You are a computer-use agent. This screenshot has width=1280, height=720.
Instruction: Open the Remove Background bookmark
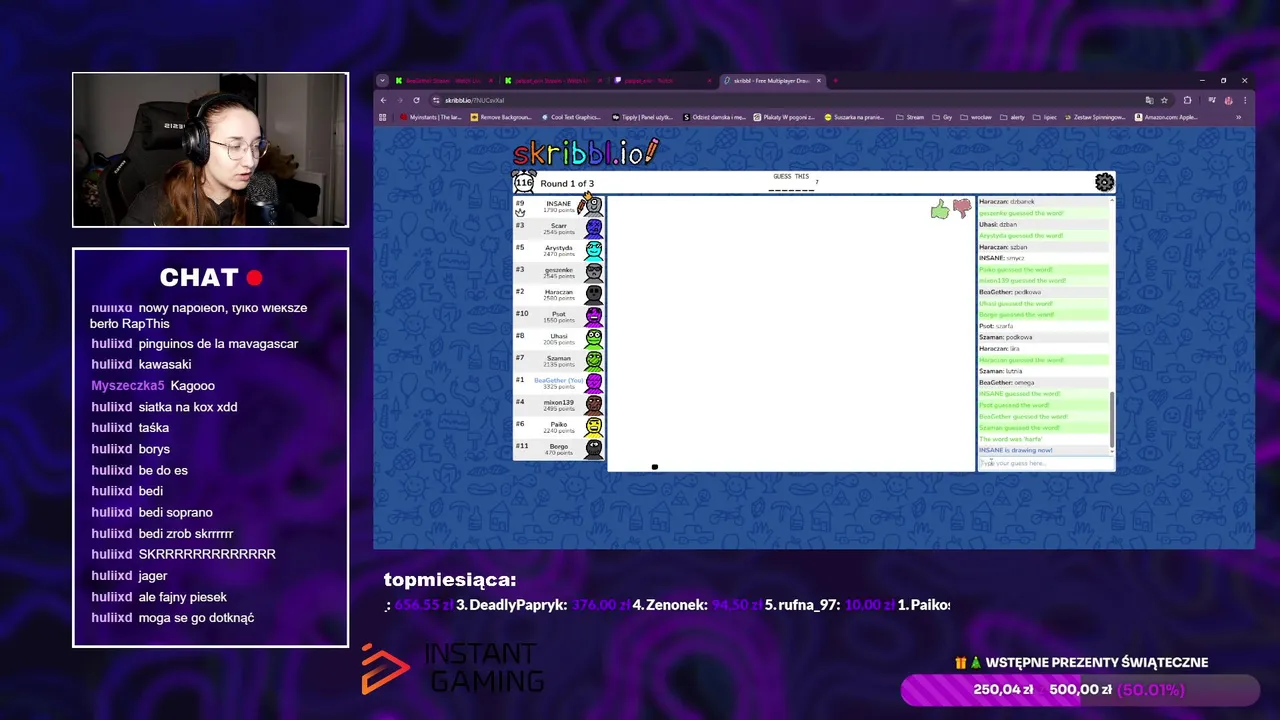pos(501,117)
